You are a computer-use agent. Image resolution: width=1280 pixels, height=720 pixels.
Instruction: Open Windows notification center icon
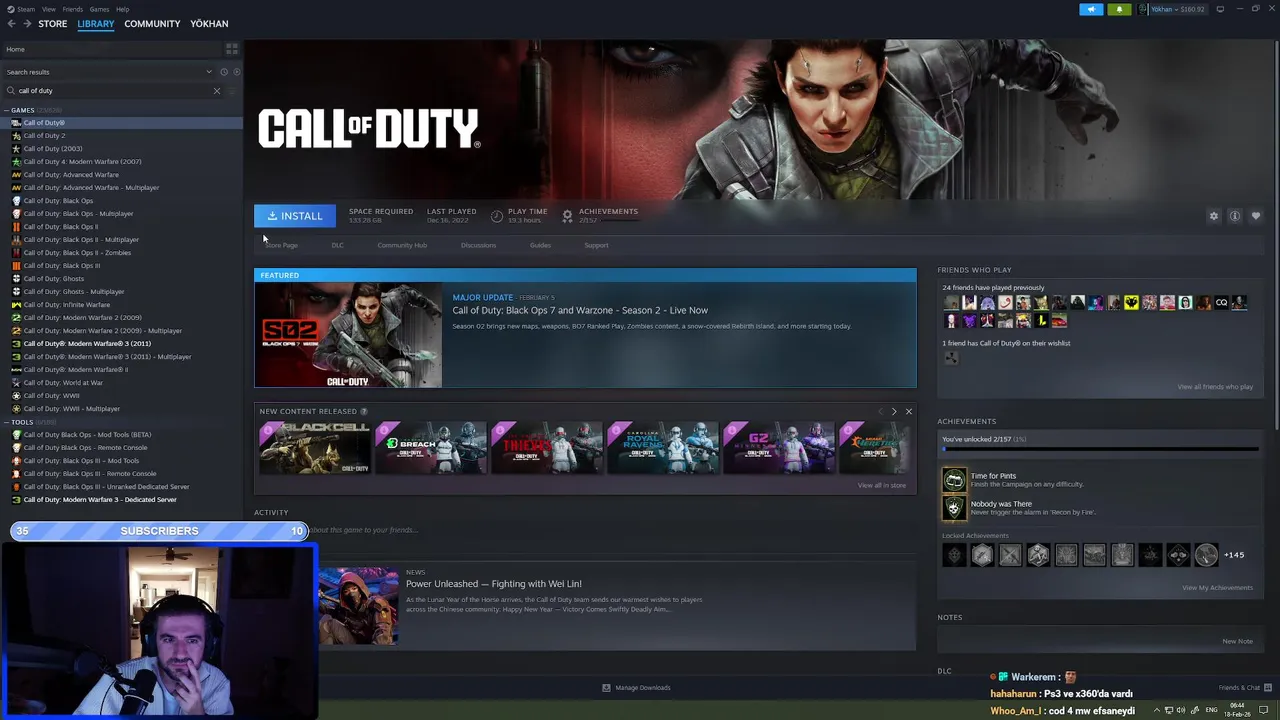point(1264,710)
